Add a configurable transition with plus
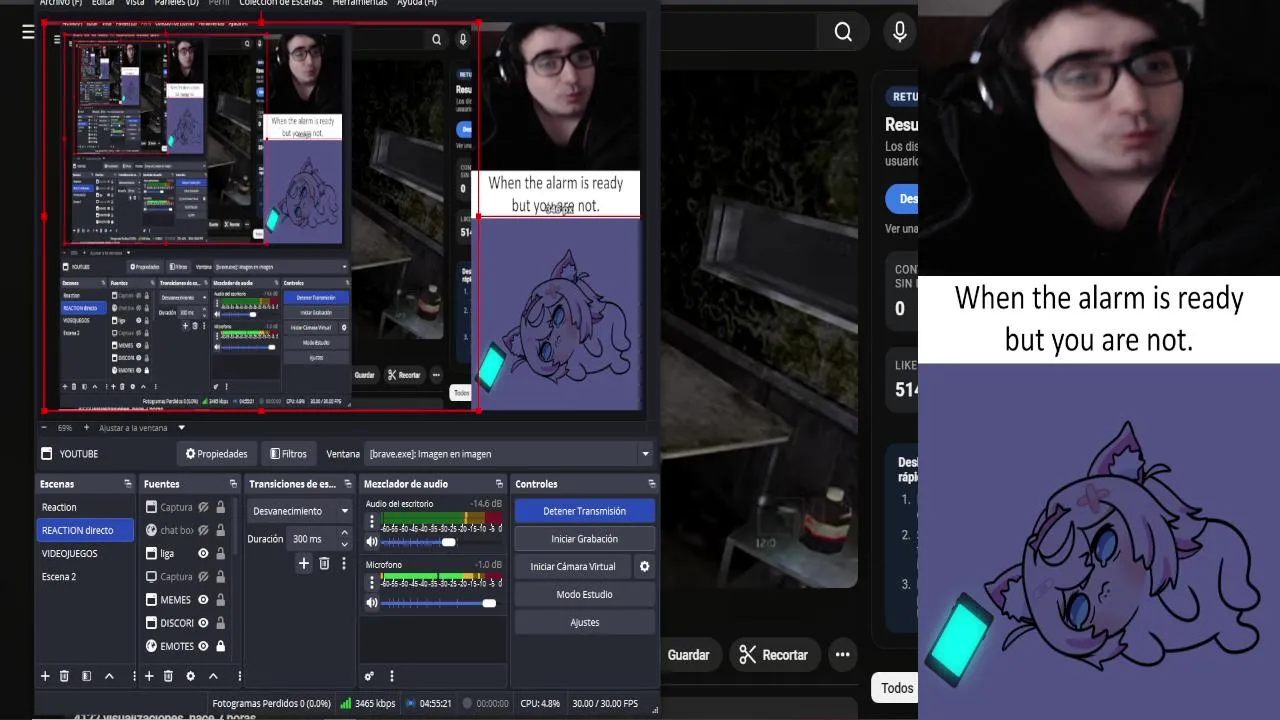This screenshot has height=720, width=1280. point(304,564)
